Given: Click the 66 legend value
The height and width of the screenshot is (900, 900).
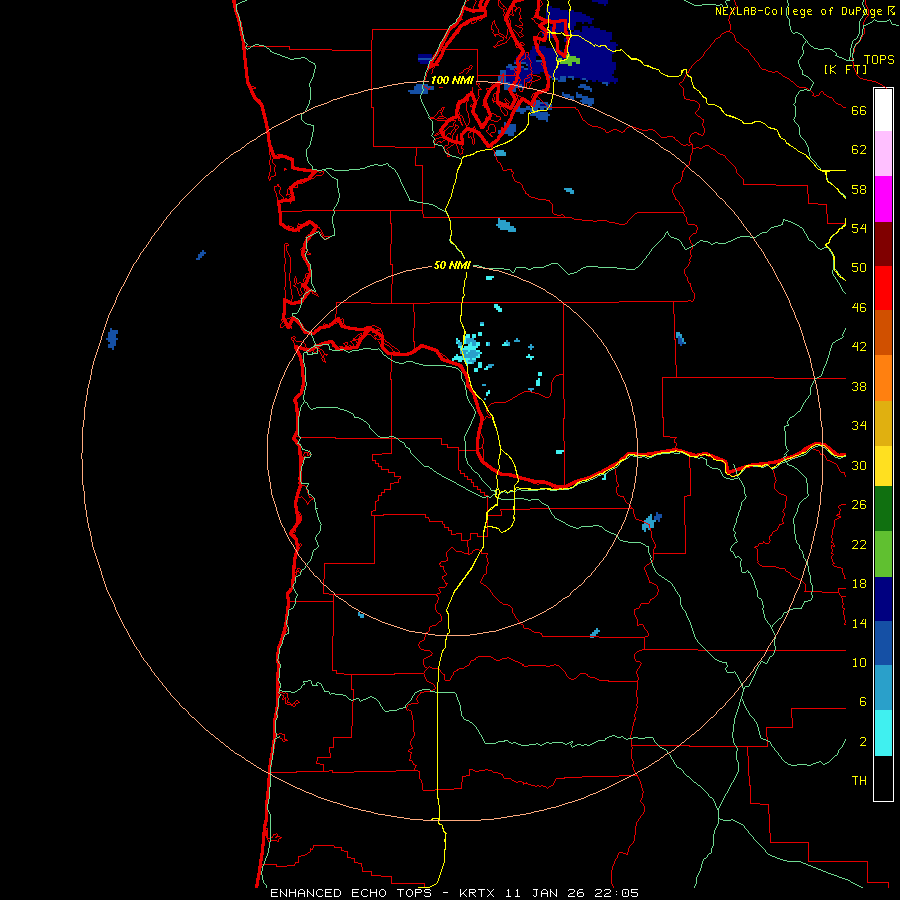Looking at the screenshot, I should click(859, 110).
